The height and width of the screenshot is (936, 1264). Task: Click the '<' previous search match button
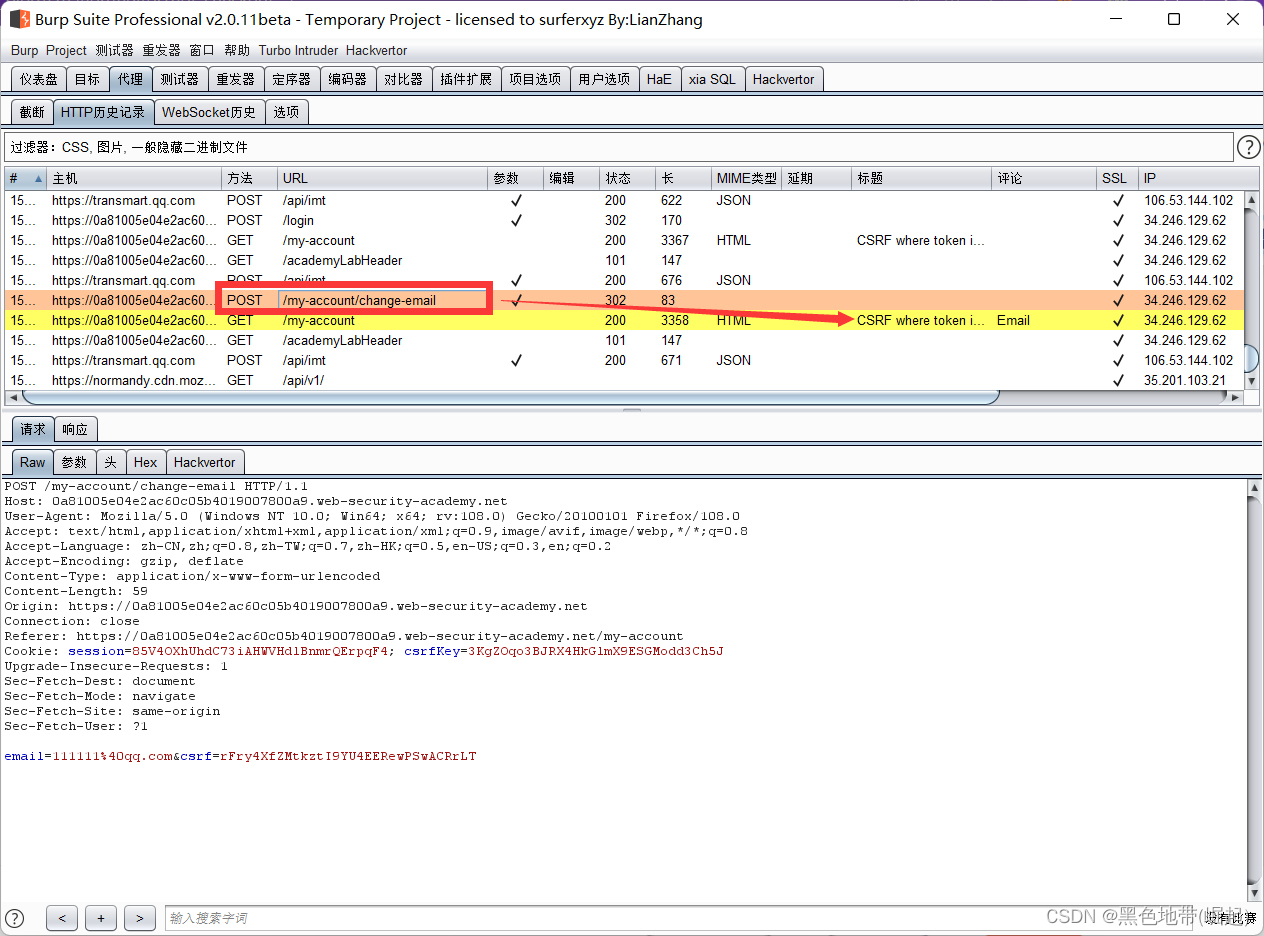62,918
